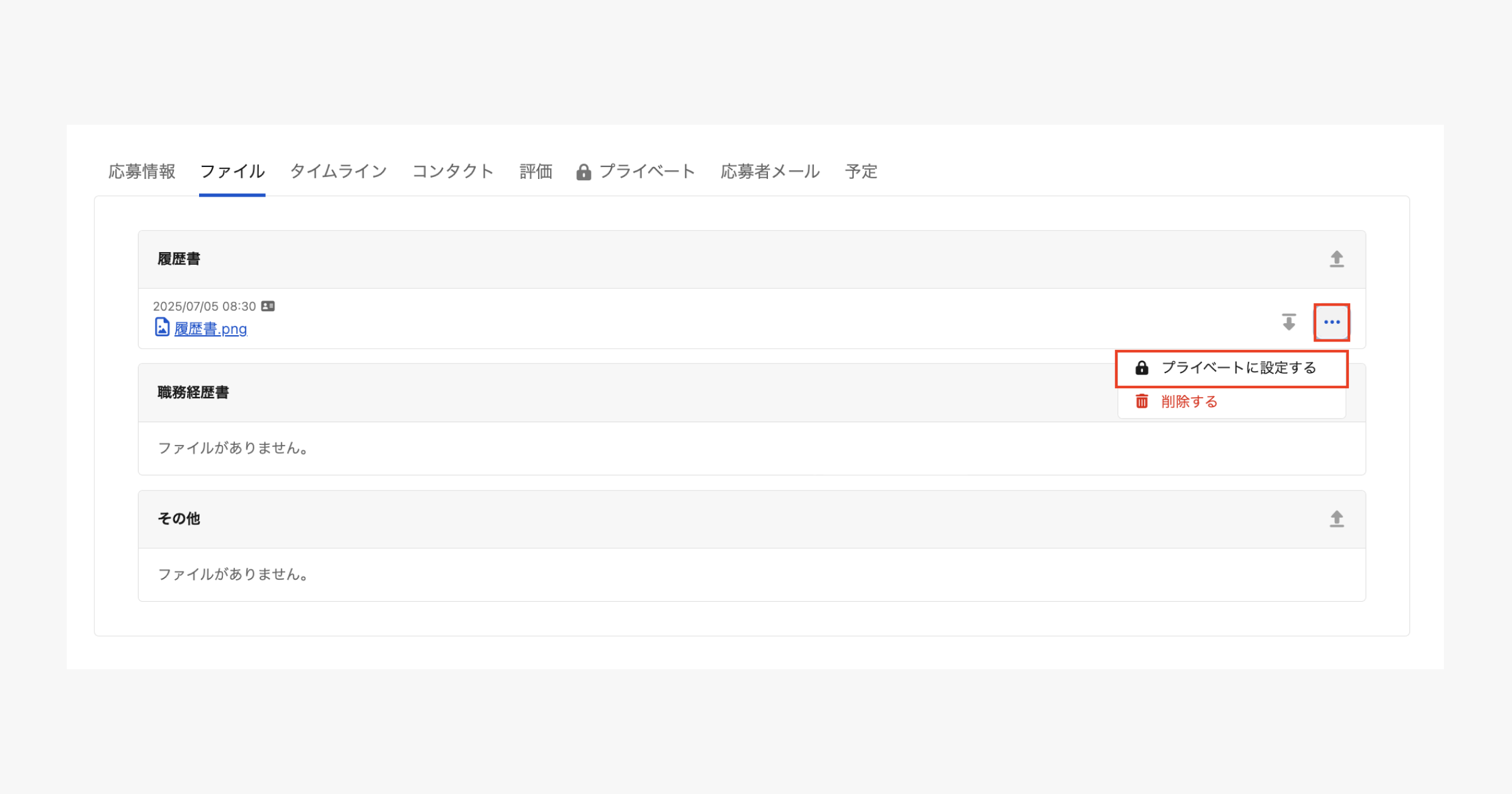Image resolution: width=1512 pixels, height=794 pixels.
Task: Show the 予定 tab
Action: [x=861, y=171]
